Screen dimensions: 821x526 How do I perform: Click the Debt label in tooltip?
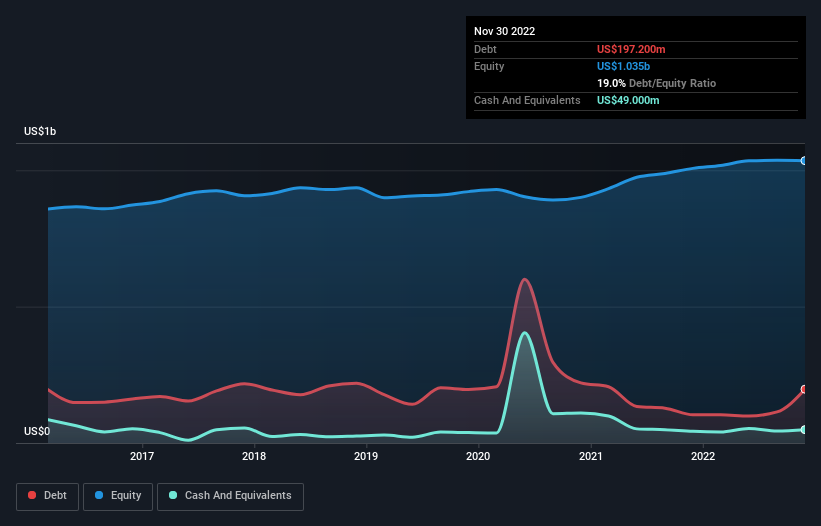click(485, 49)
